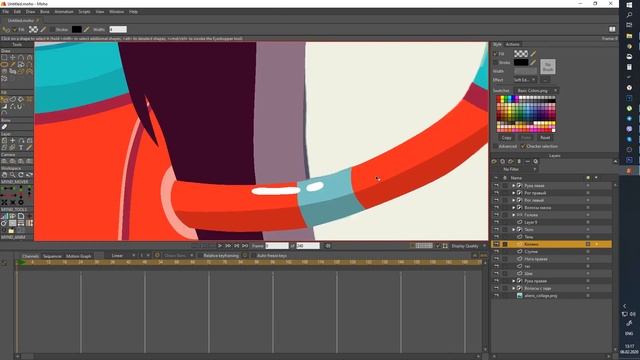Select the Rotate Workspace tool
Viewport: 640px width, 360px height.
21,175
